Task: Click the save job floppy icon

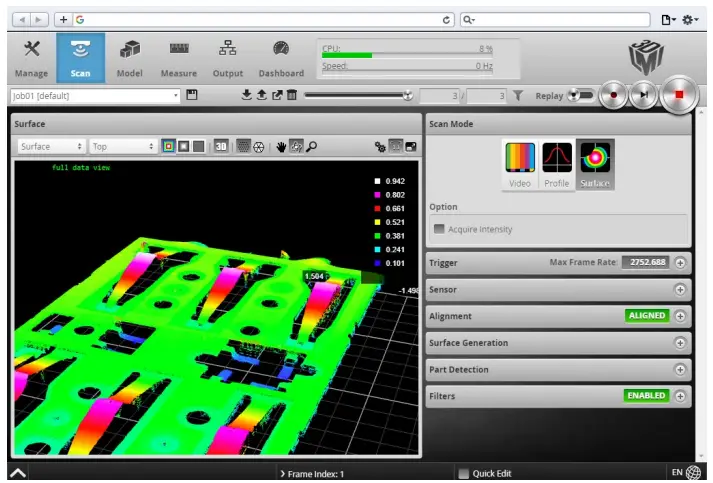Action: coord(193,95)
